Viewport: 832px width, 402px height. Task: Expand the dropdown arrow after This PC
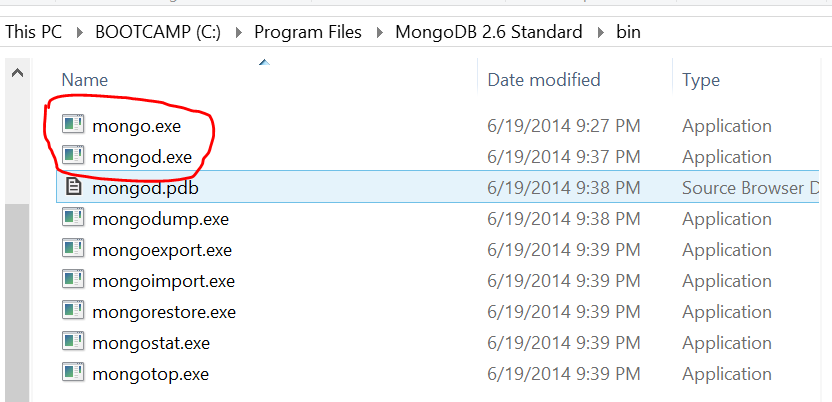click(x=84, y=32)
